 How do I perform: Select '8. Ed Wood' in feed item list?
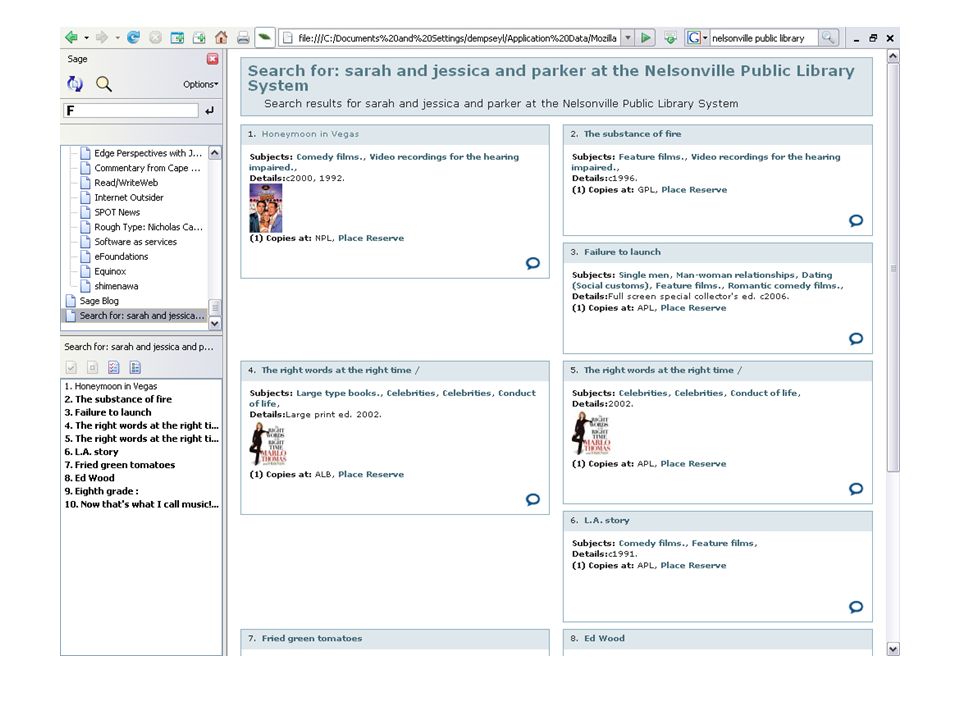[x=89, y=478]
